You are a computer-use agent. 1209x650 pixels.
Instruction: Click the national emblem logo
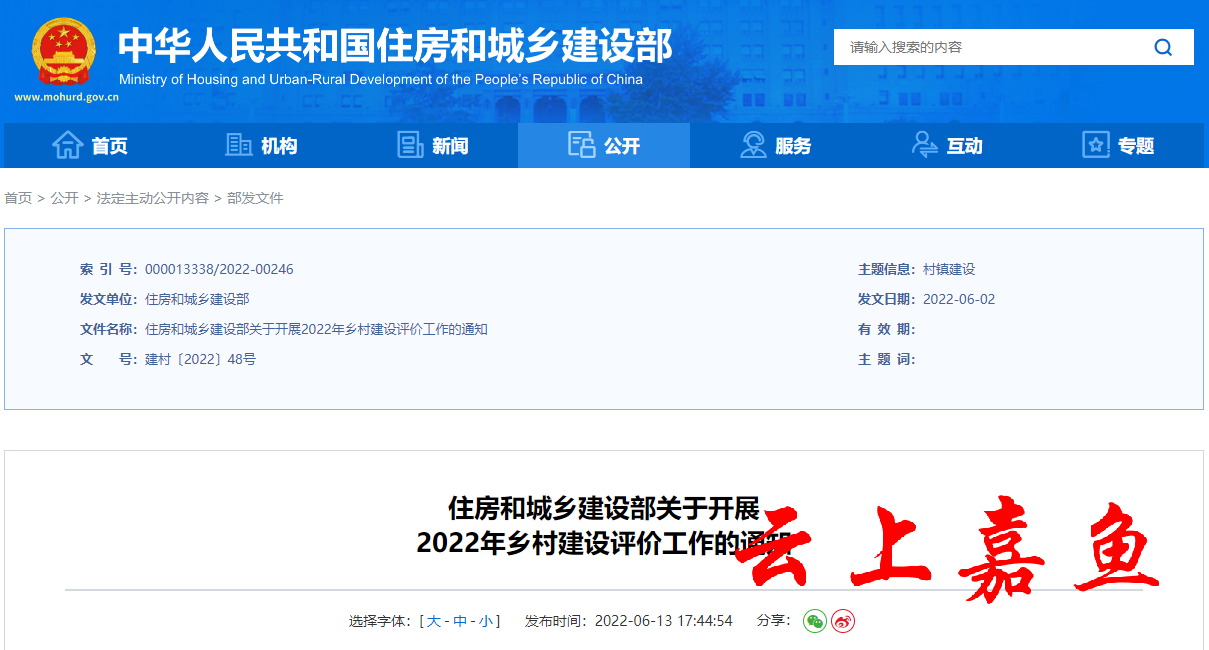[64, 52]
